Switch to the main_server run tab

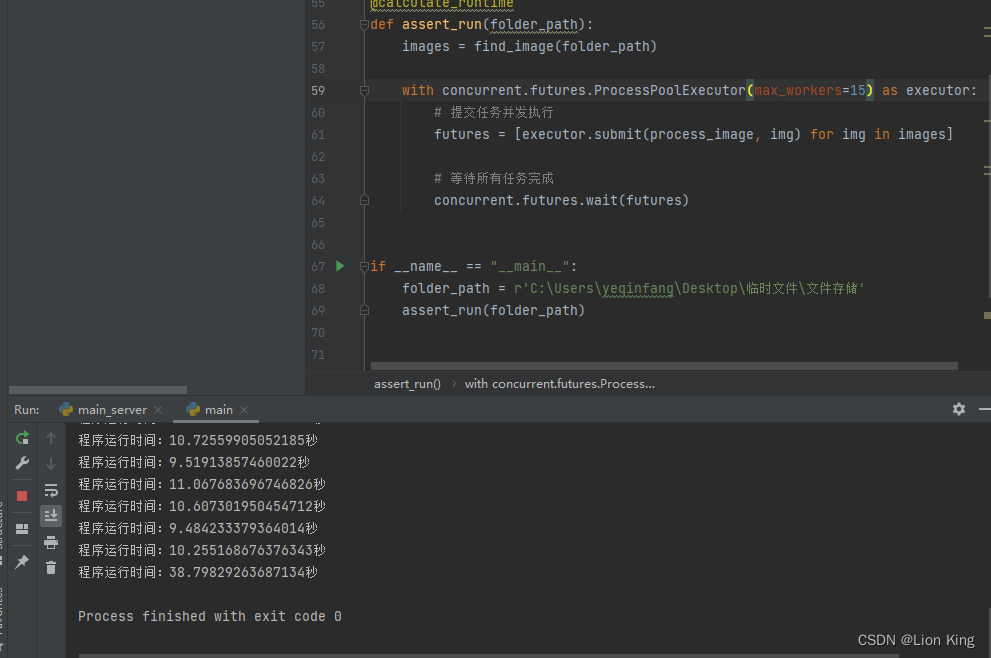pos(110,409)
